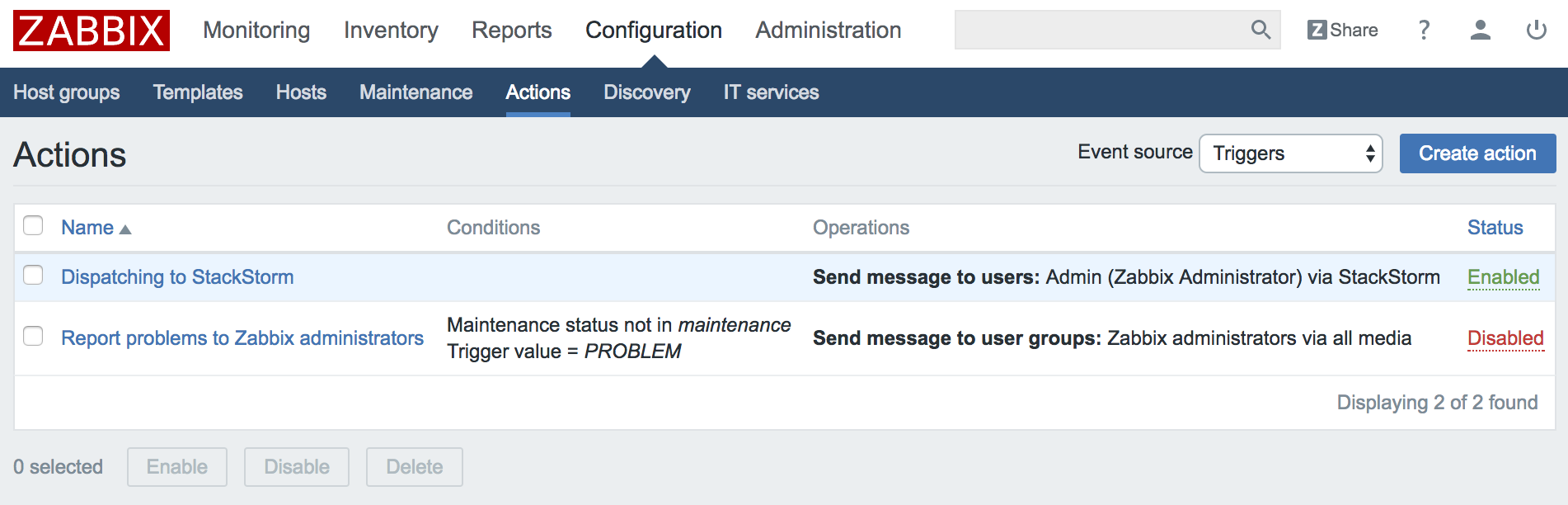Click the Disable button below the table
This screenshot has height=505, width=1568.
[297, 467]
